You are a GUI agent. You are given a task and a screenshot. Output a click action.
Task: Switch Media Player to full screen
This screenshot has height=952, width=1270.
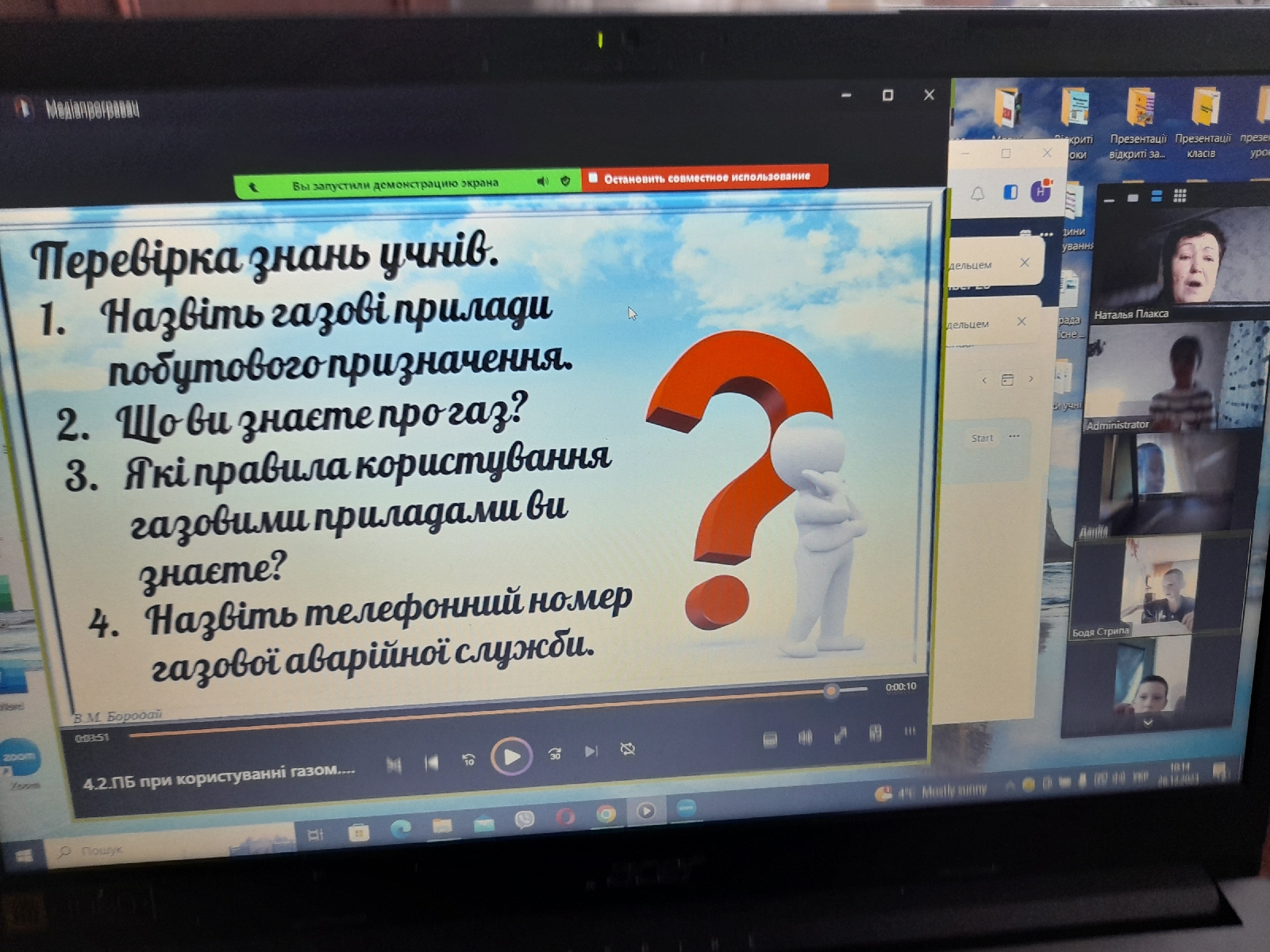[x=840, y=735]
